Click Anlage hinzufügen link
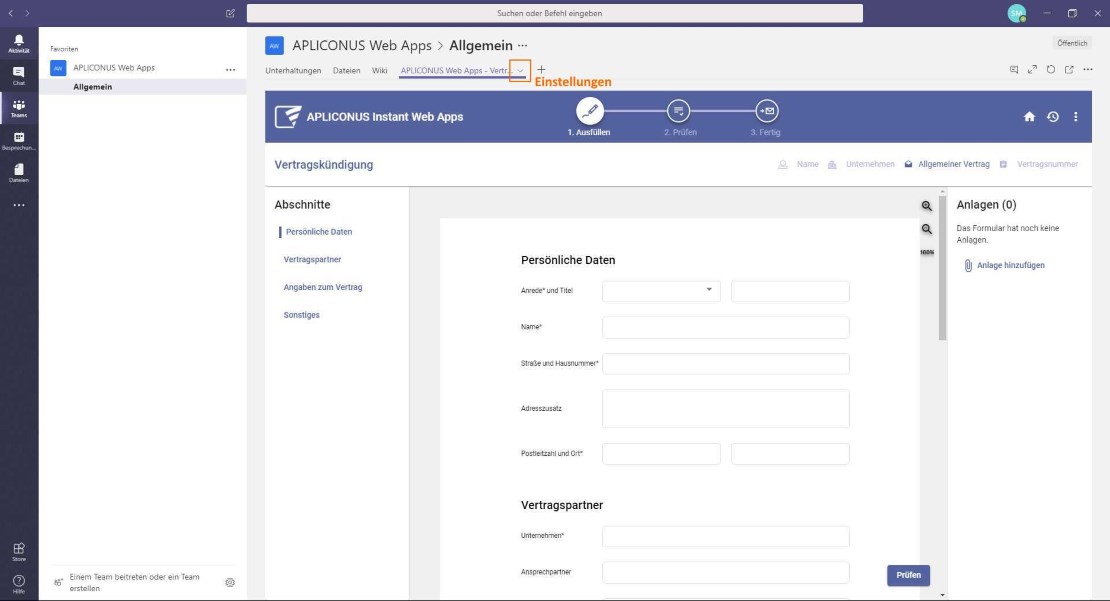 click(1004, 265)
